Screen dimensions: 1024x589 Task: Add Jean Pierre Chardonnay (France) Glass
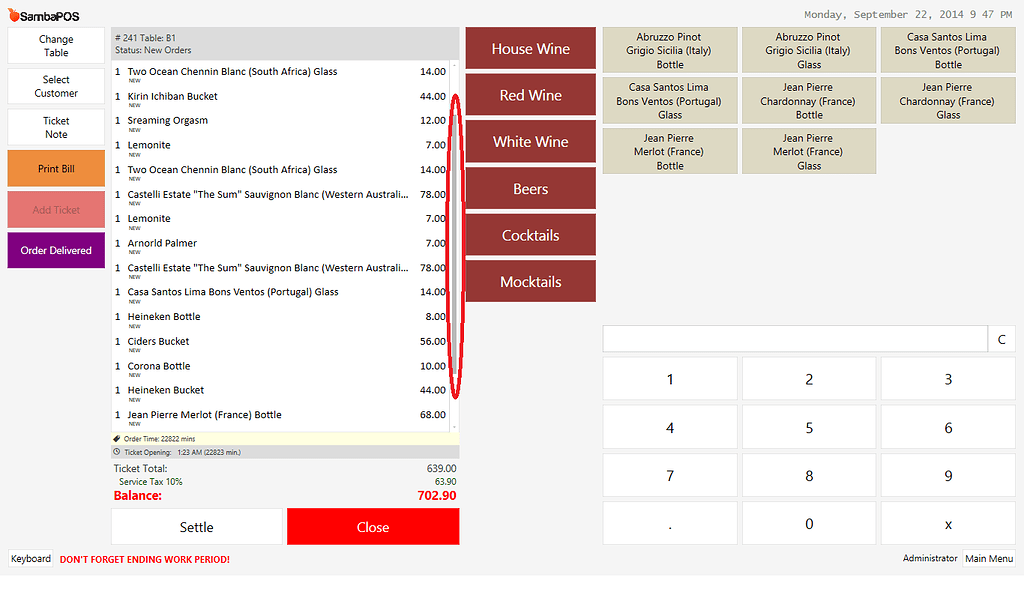pos(947,100)
